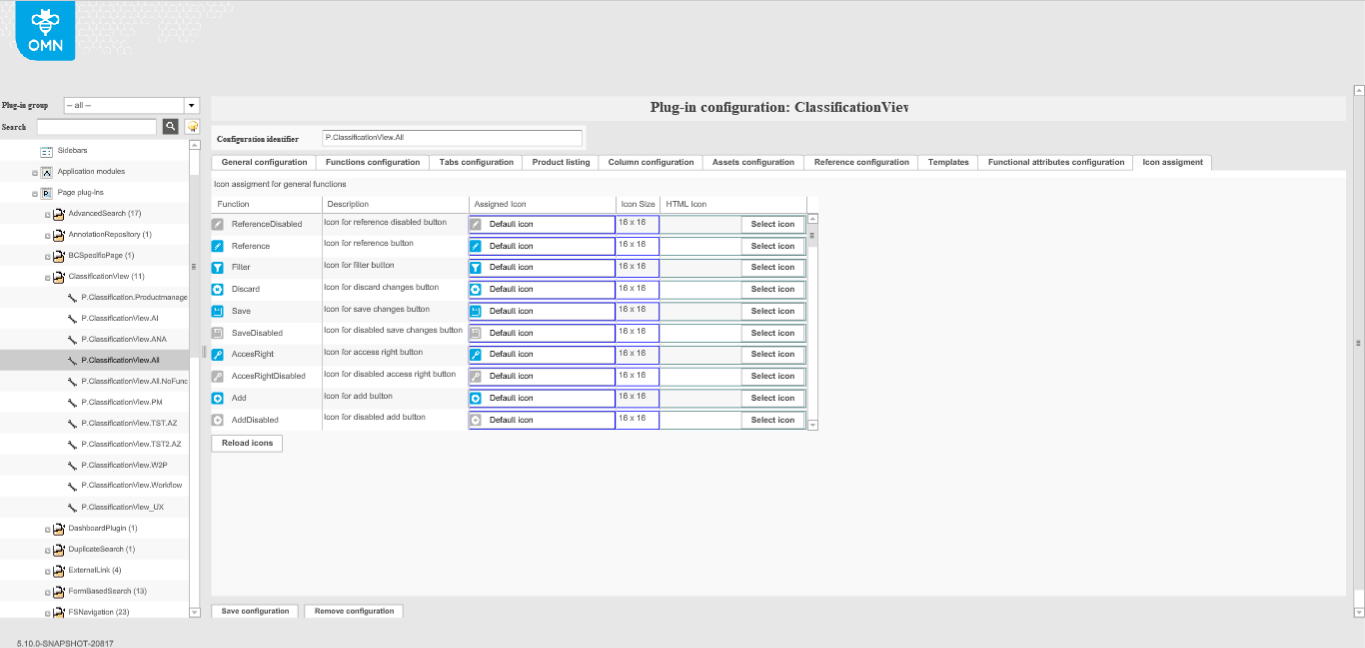Viewport: 1365px width, 648px height.
Task: Select the Filter icon in the function list
Action: click(217, 267)
